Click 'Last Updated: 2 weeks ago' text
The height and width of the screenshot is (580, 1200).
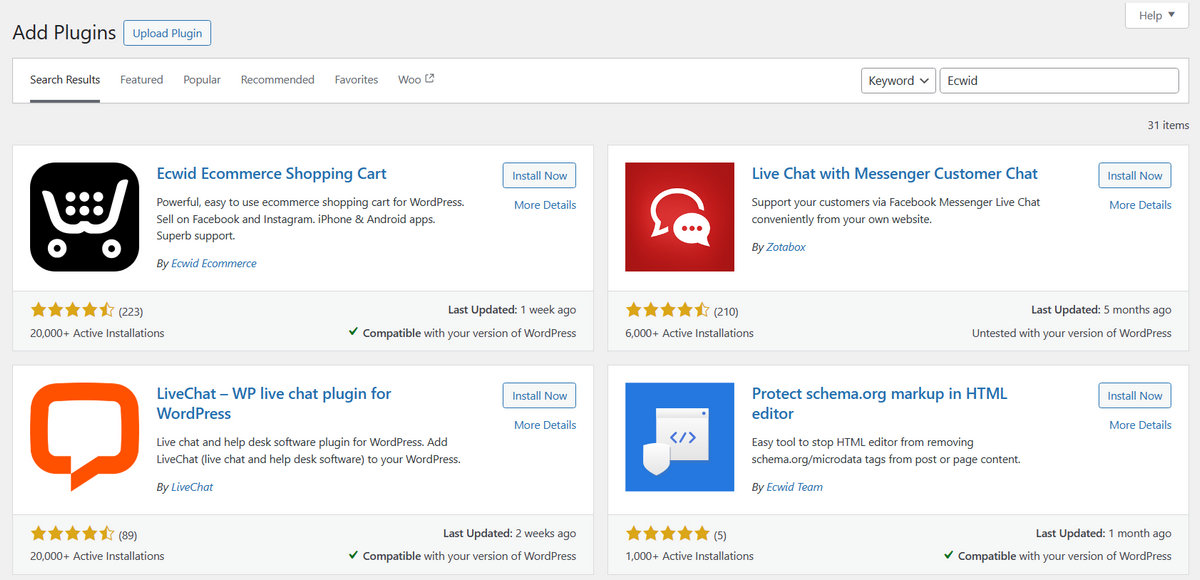pos(509,533)
